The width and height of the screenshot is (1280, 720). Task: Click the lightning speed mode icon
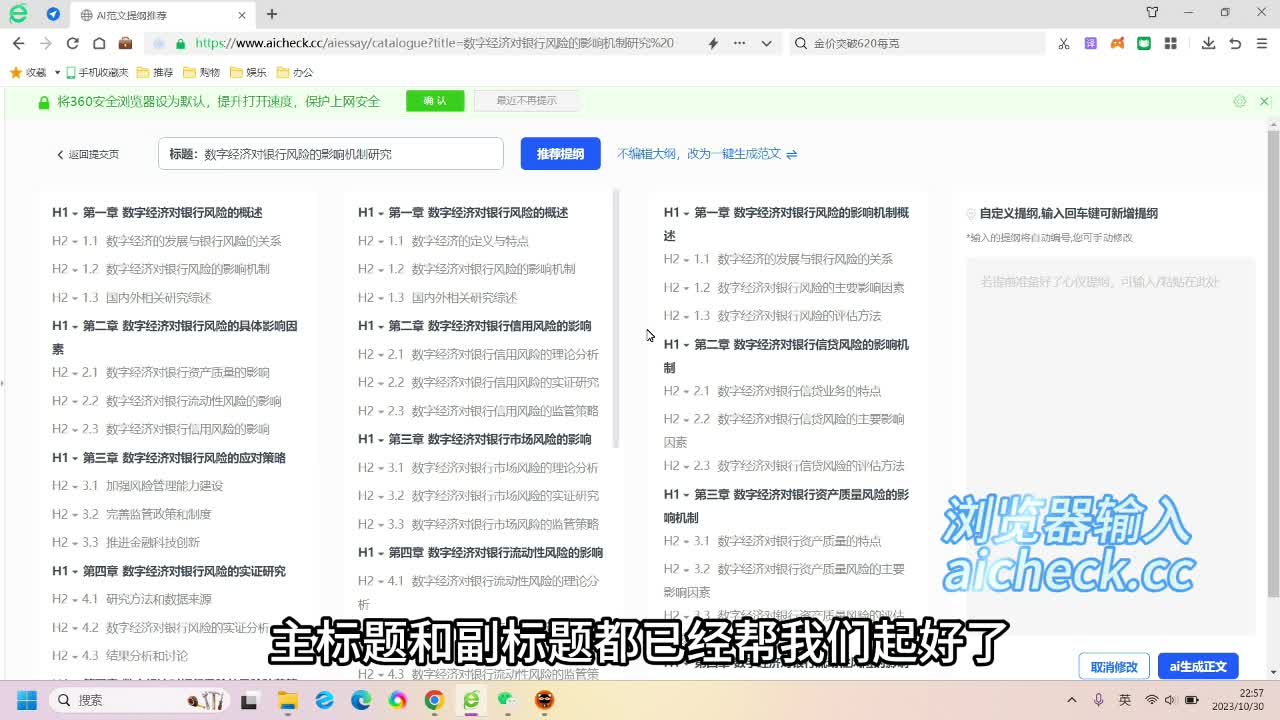[713, 43]
